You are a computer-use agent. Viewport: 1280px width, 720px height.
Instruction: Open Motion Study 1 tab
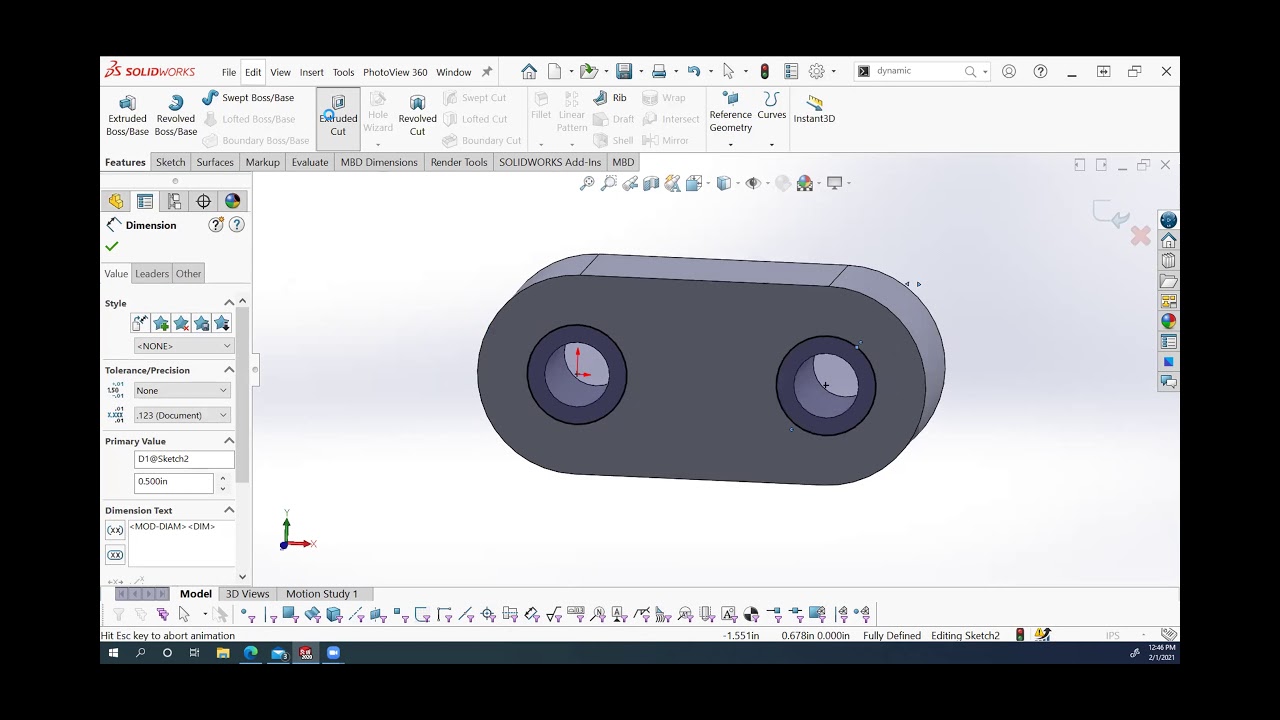pyautogui.click(x=321, y=594)
